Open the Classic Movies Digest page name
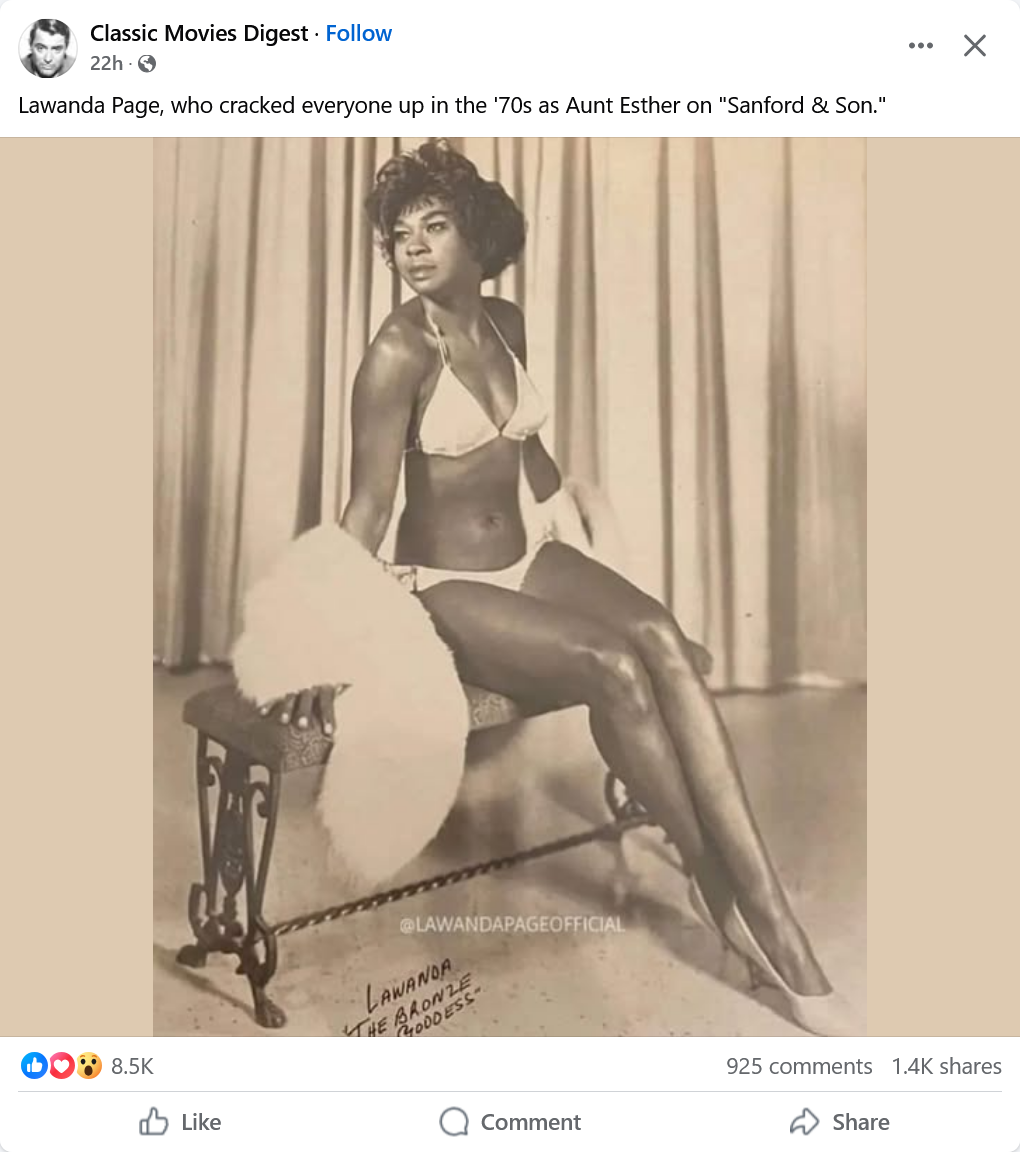The image size is (1020, 1152). [x=199, y=33]
